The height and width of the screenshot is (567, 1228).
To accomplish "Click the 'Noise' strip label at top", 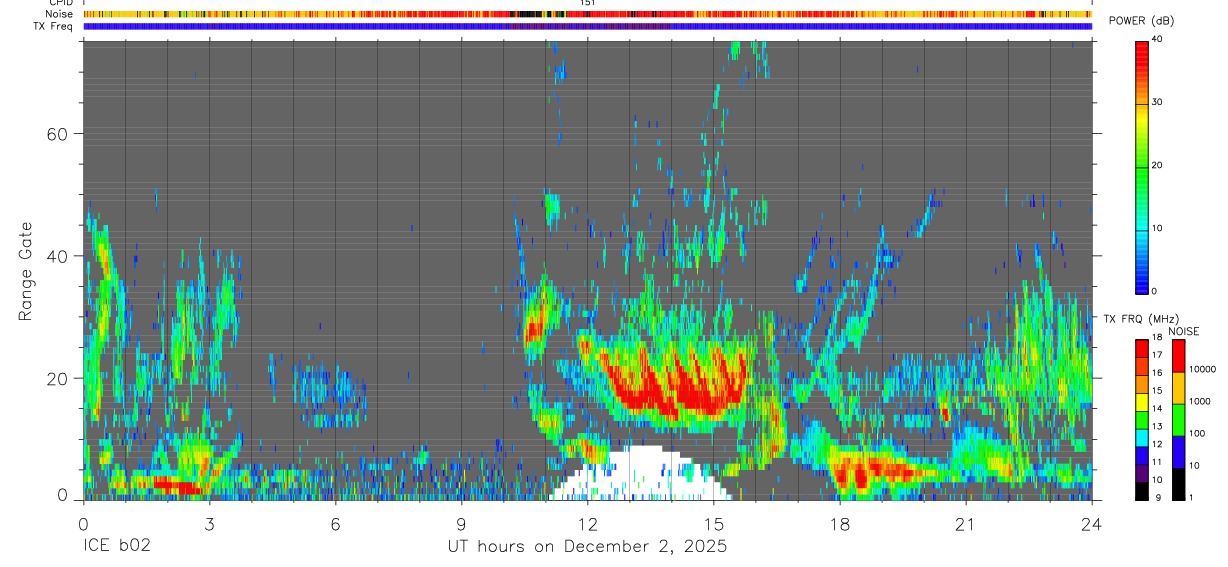I will coord(59,14).
